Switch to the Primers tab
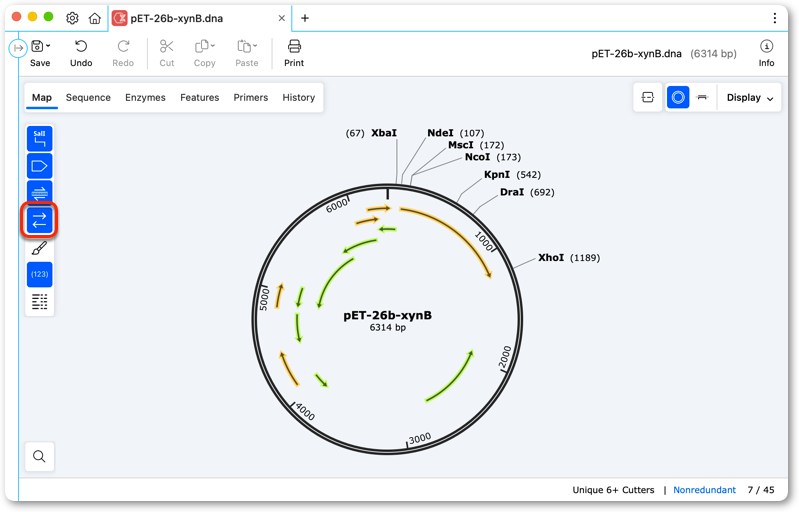Viewport: 799px width, 512px height. click(251, 97)
